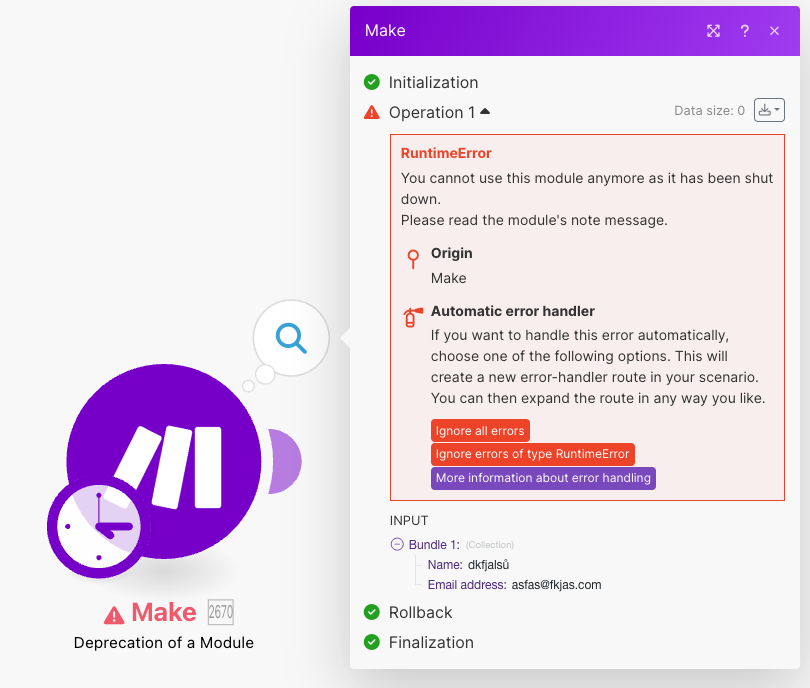Click the module number badge 2670
The width and height of the screenshot is (810, 688).
(x=221, y=612)
